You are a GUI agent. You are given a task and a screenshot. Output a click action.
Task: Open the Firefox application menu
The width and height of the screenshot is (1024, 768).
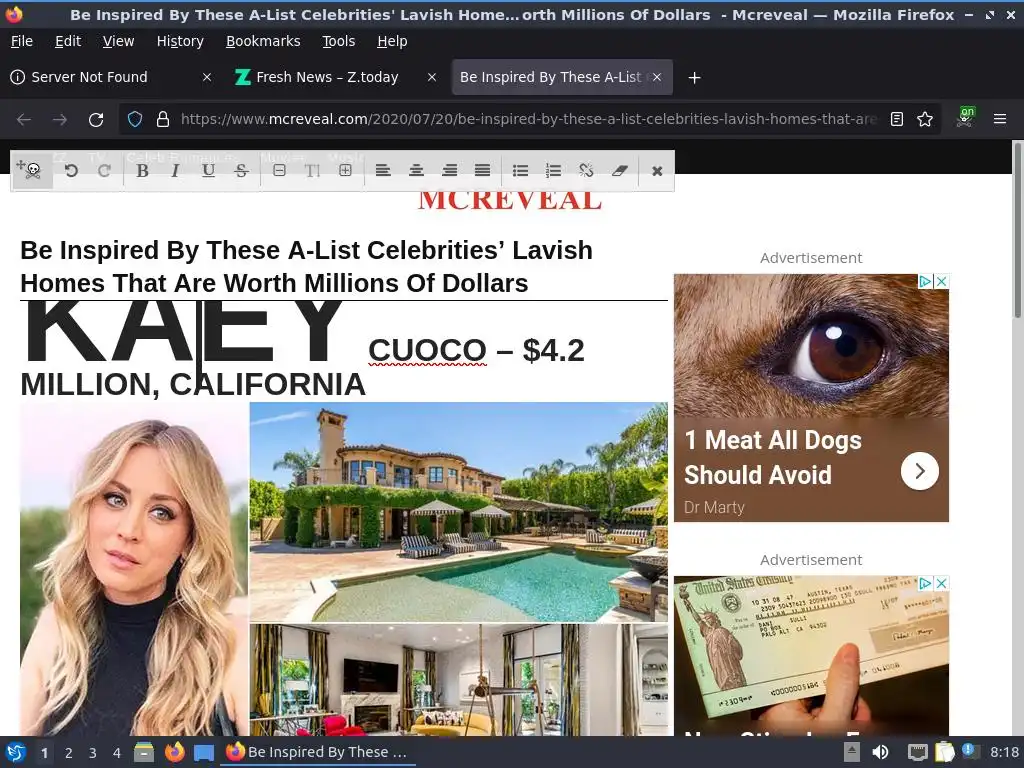pyautogui.click(x=999, y=119)
